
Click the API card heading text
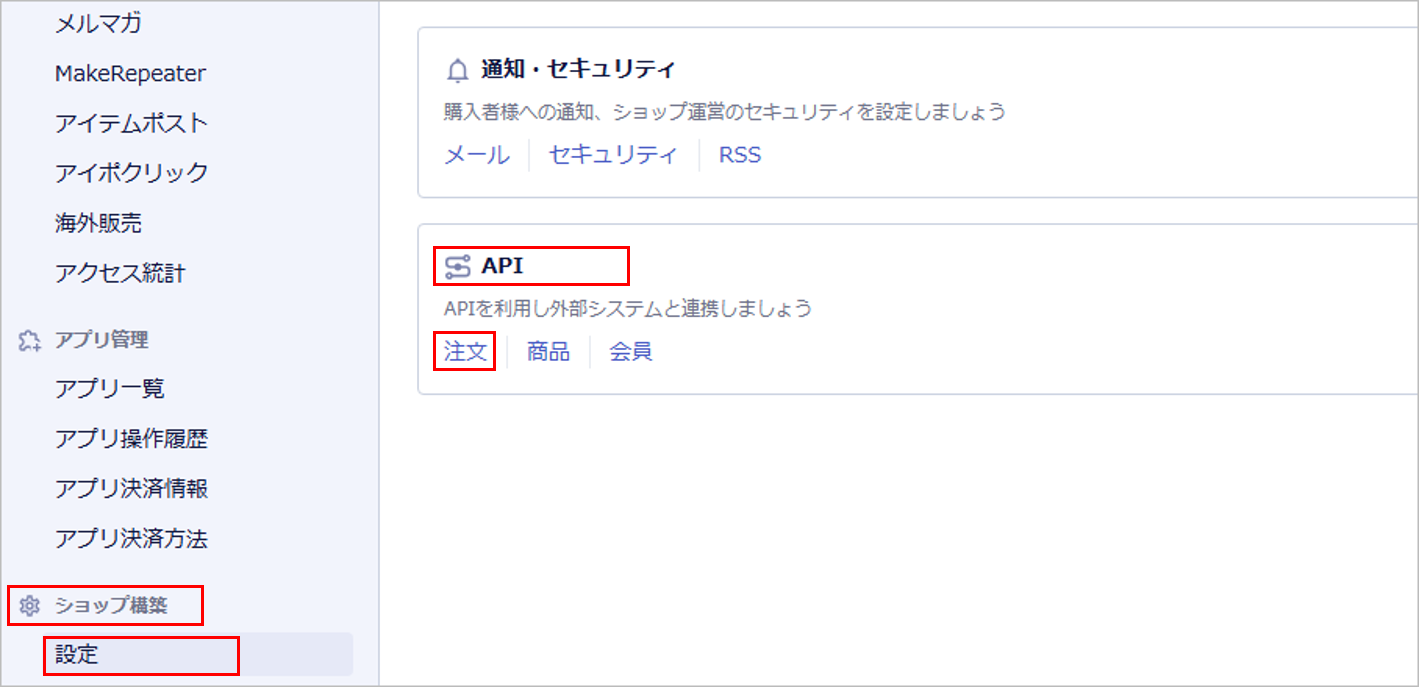502,267
